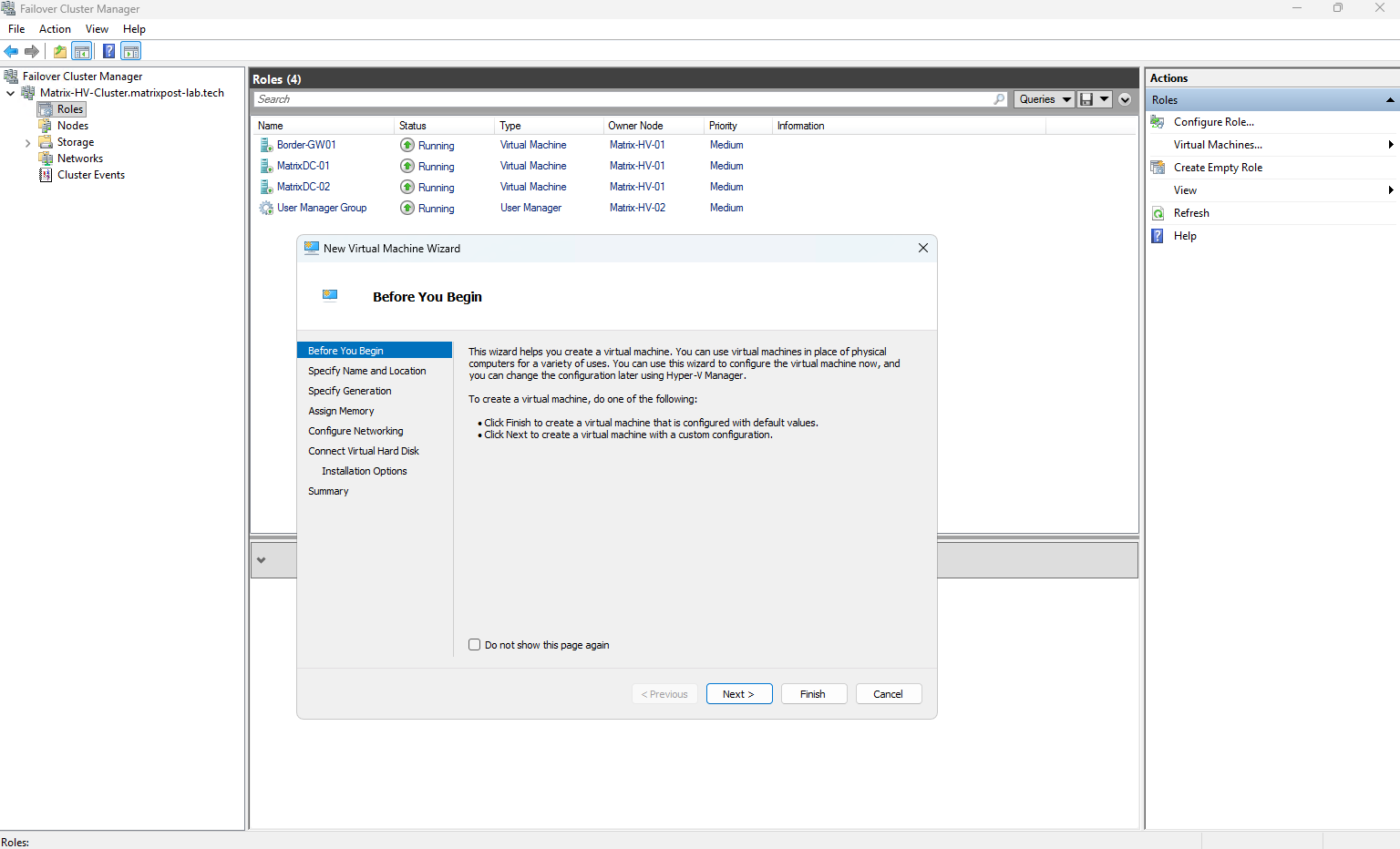The width and height of the screenshot is (1400, 849).
Task: Click the Cluster Events icon in tree
Action: click(46, 175)
